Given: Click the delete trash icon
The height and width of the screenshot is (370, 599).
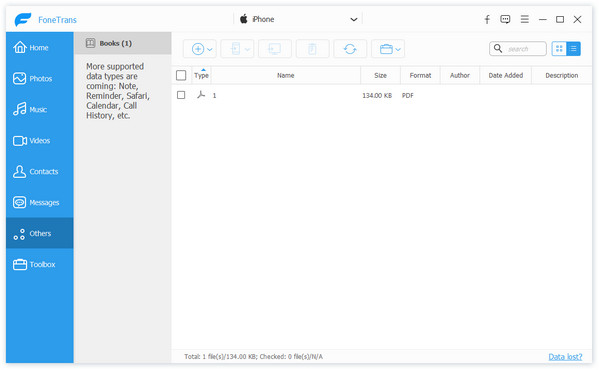Looking at the screenshot, I should 312,49.
